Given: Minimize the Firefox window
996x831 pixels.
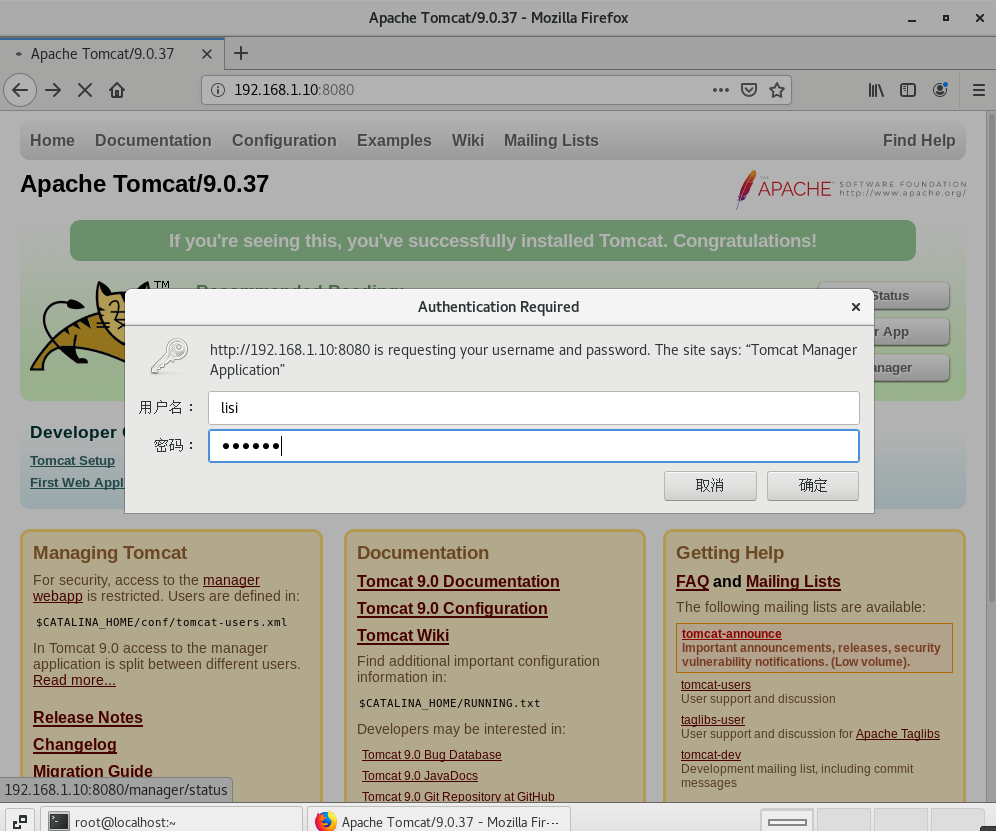Looking at the screenshot, I should [912, 18].
